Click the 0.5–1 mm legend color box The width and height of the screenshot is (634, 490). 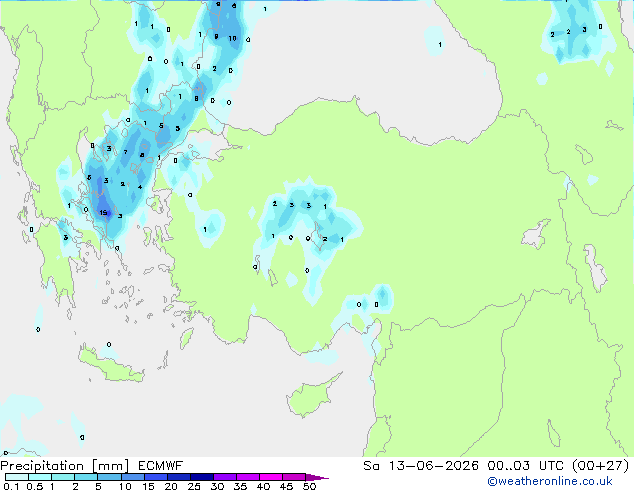(x=40, y=477)
